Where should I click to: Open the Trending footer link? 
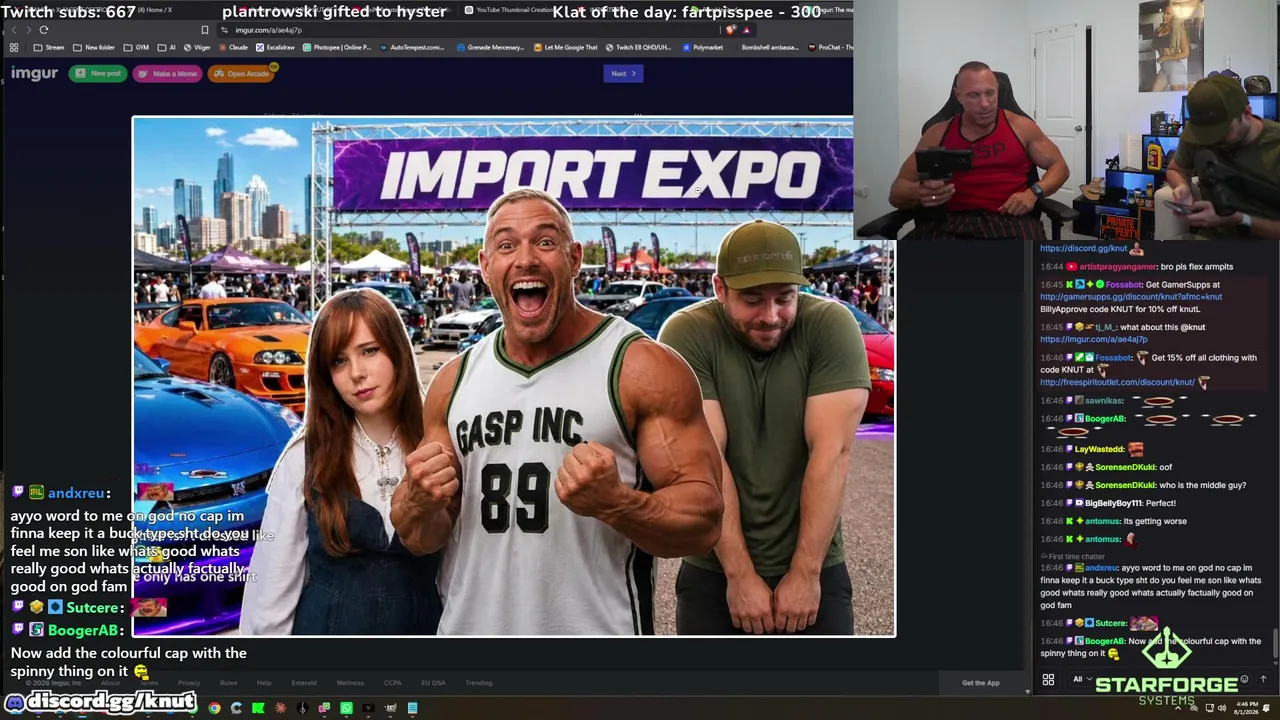pyautogui.click(x=478, y=683)
